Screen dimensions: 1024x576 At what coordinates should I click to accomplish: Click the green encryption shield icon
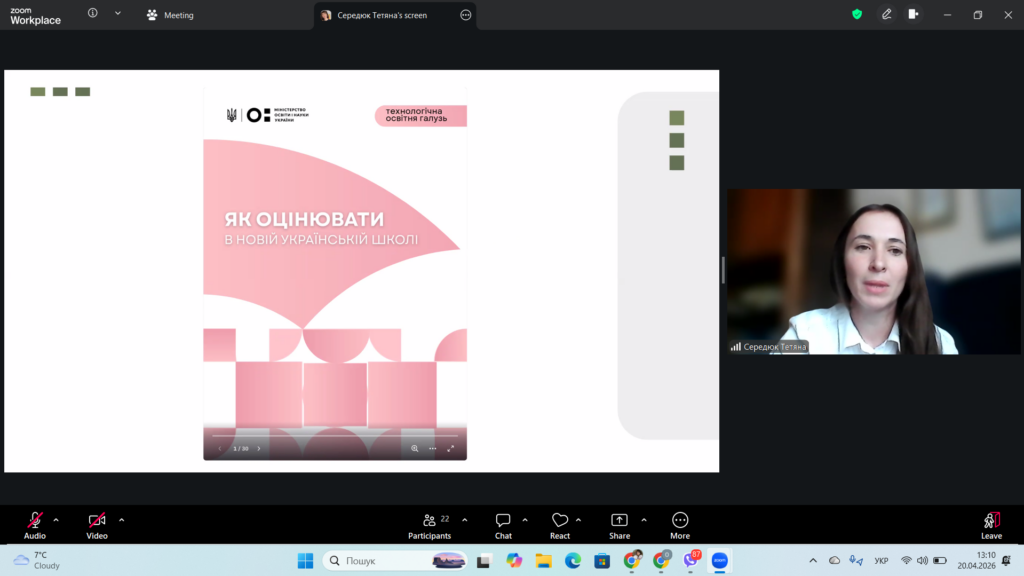857,15
